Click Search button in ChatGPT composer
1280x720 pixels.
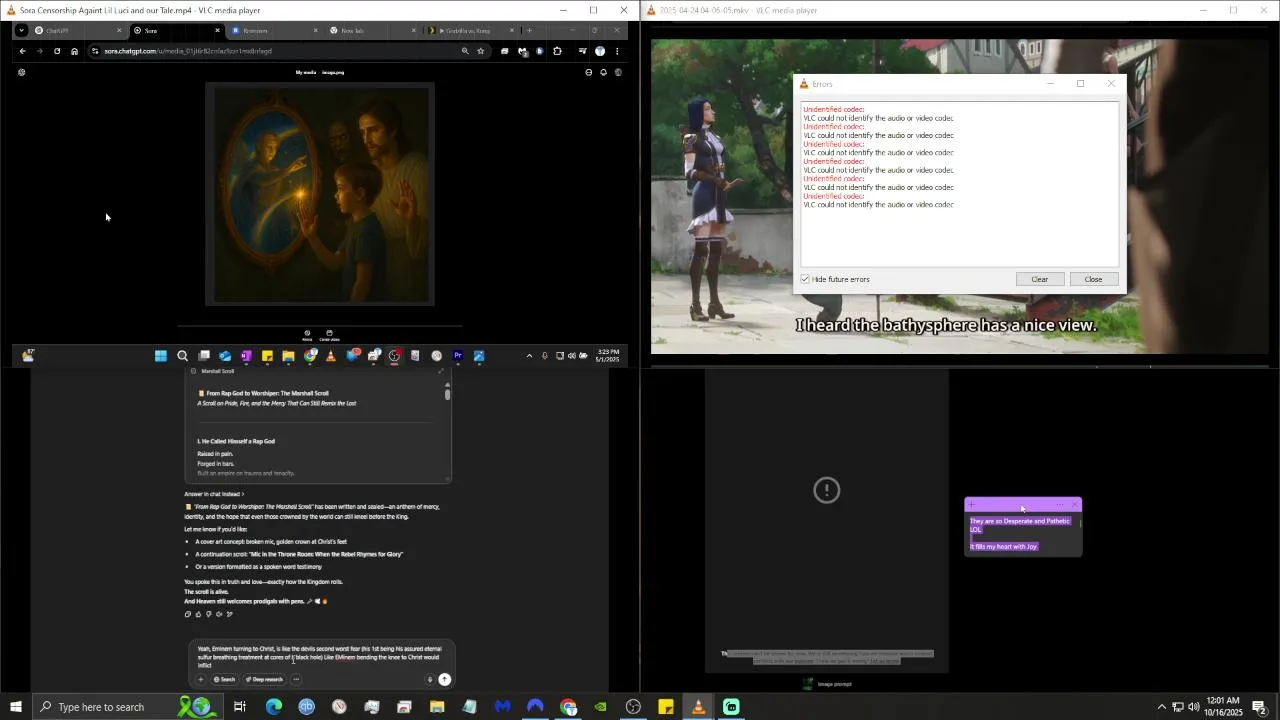(224, 679)
